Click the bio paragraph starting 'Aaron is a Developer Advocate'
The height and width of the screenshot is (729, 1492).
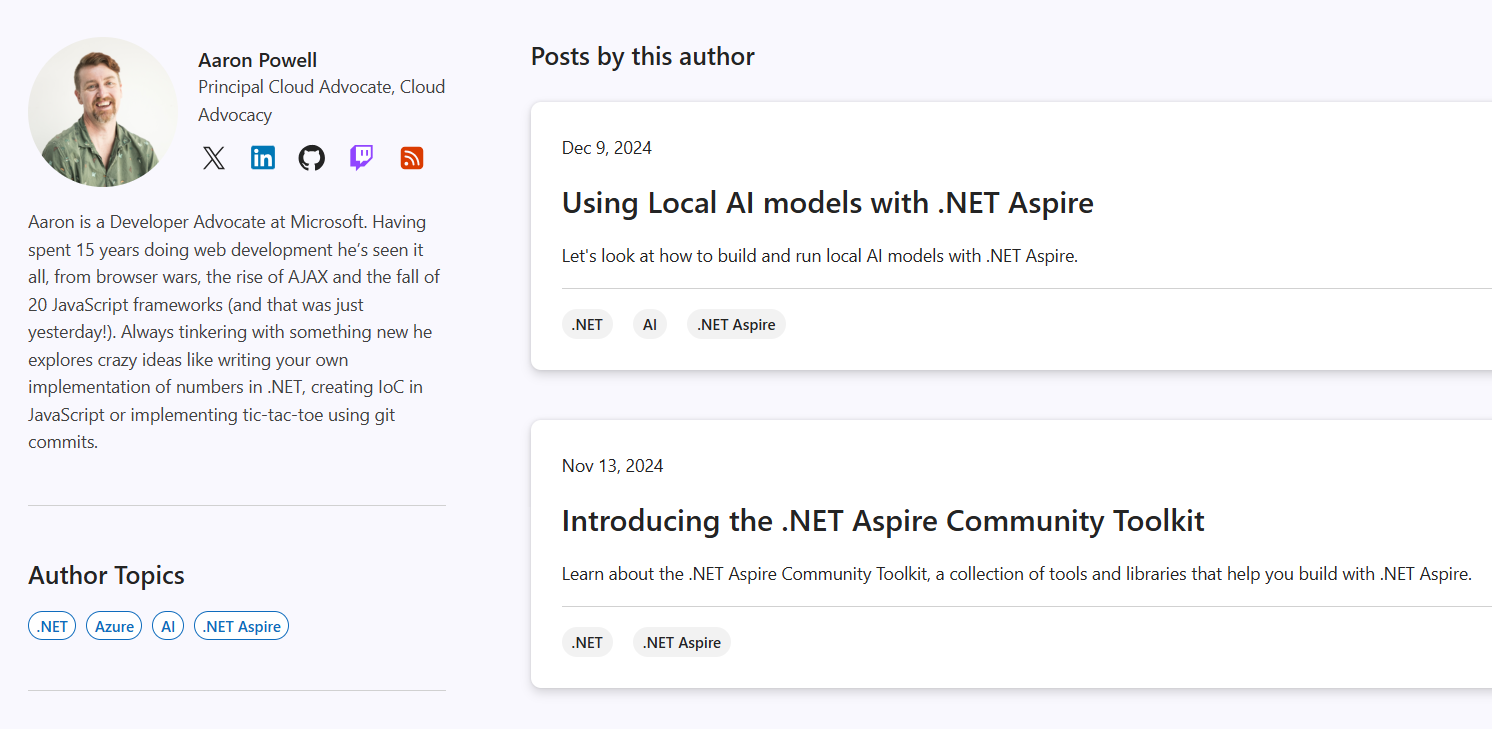[235, 331]
